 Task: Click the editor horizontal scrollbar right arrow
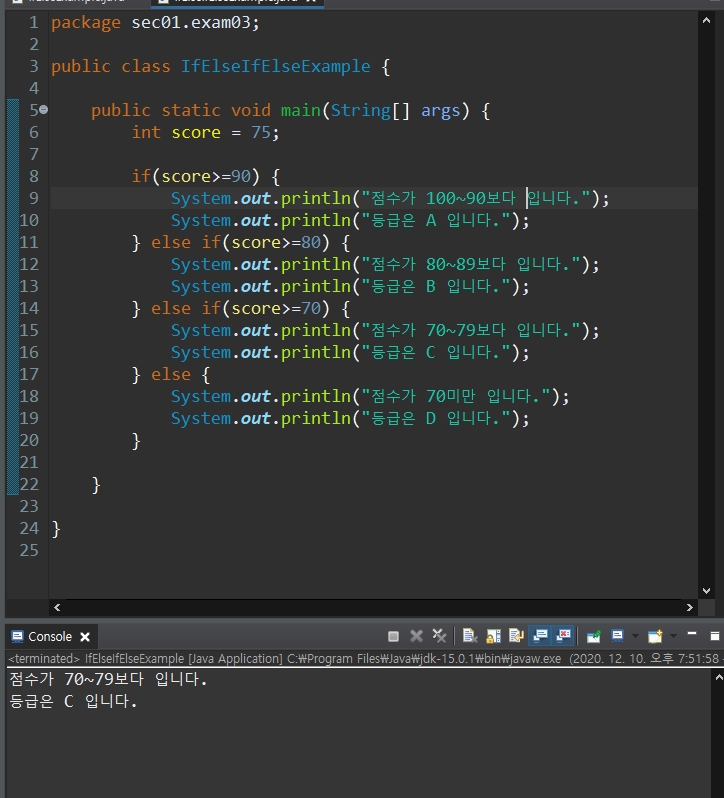[x=690, y=607]
